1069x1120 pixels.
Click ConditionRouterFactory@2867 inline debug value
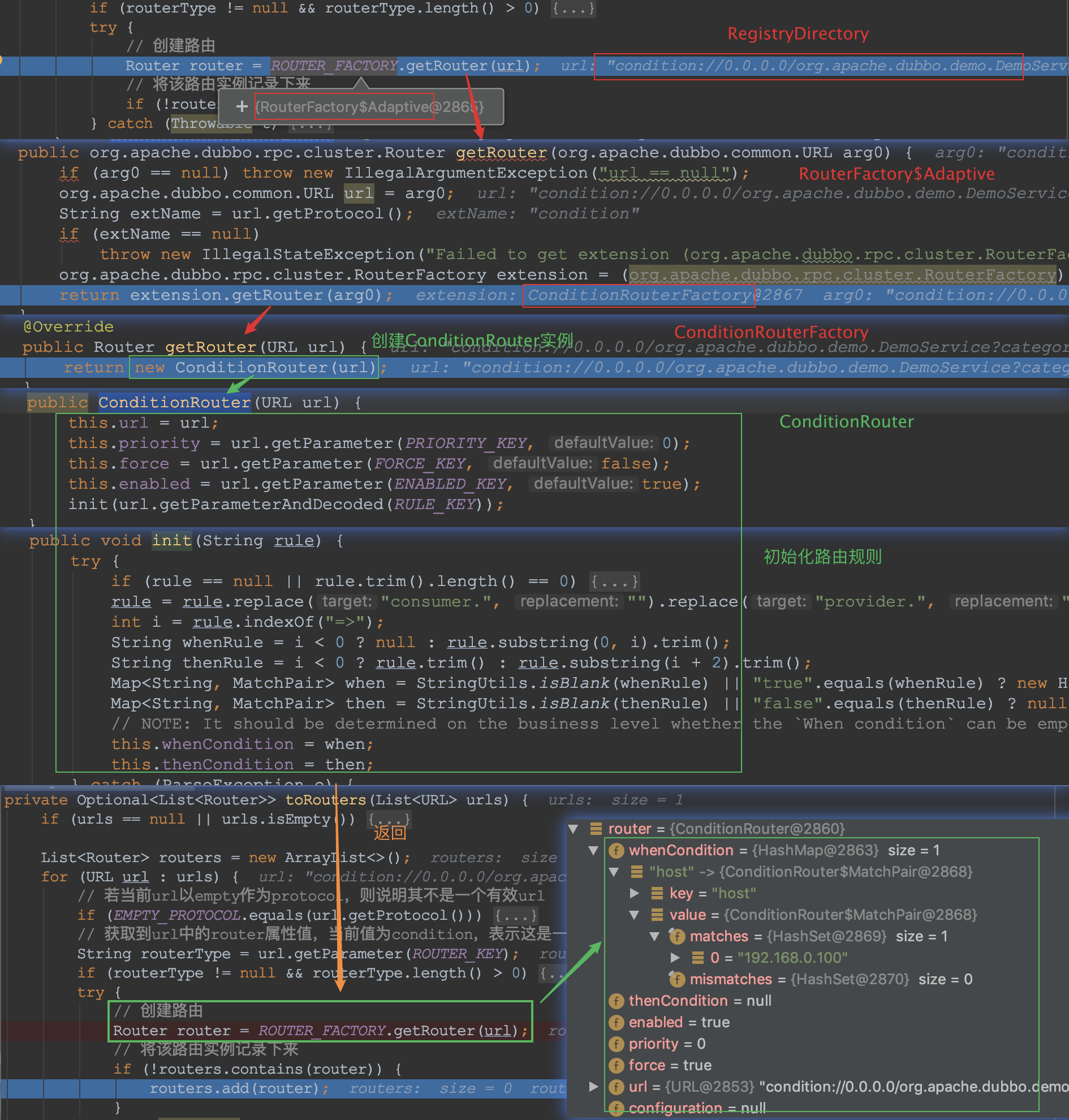[665, 295]
